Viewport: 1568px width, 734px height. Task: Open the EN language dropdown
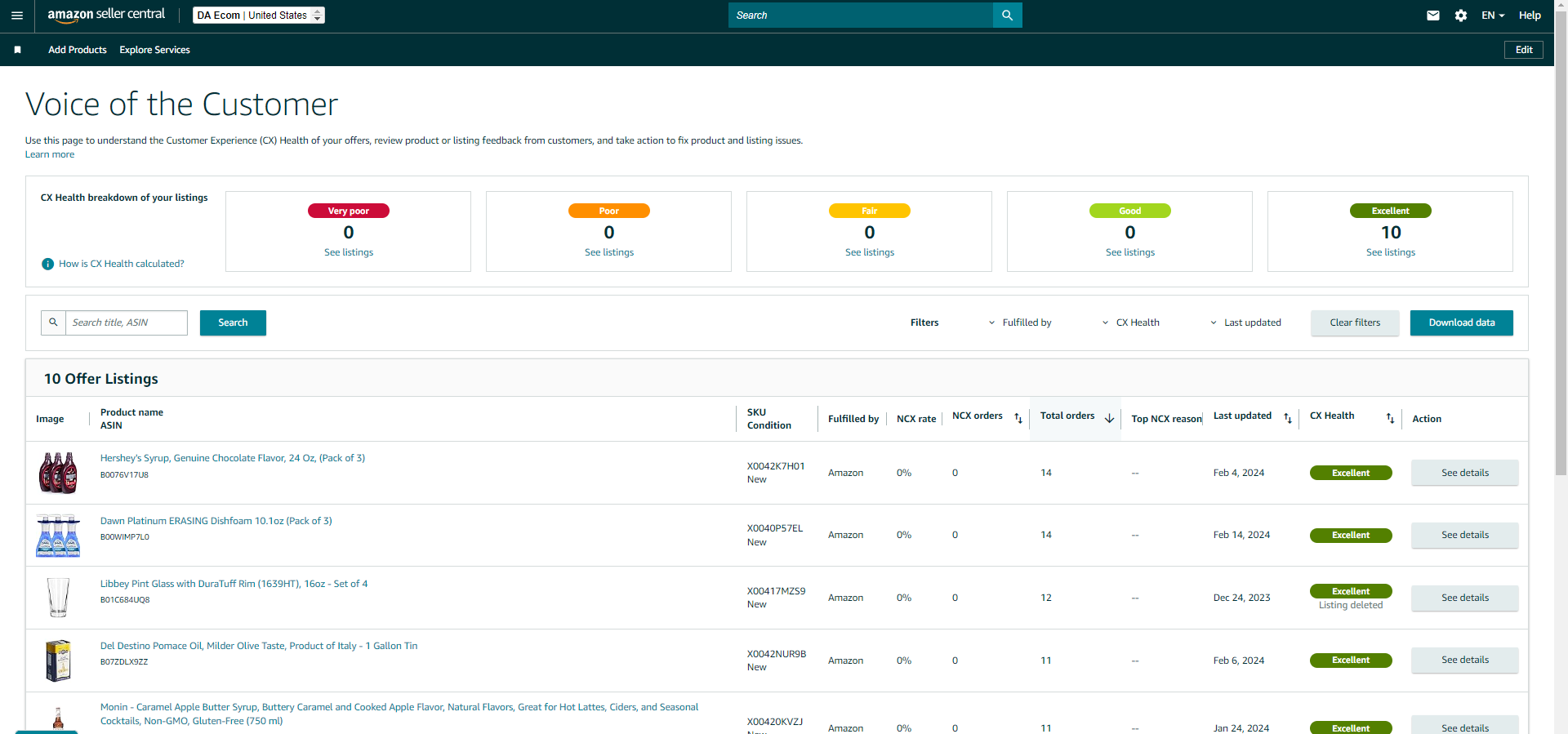1493,16
